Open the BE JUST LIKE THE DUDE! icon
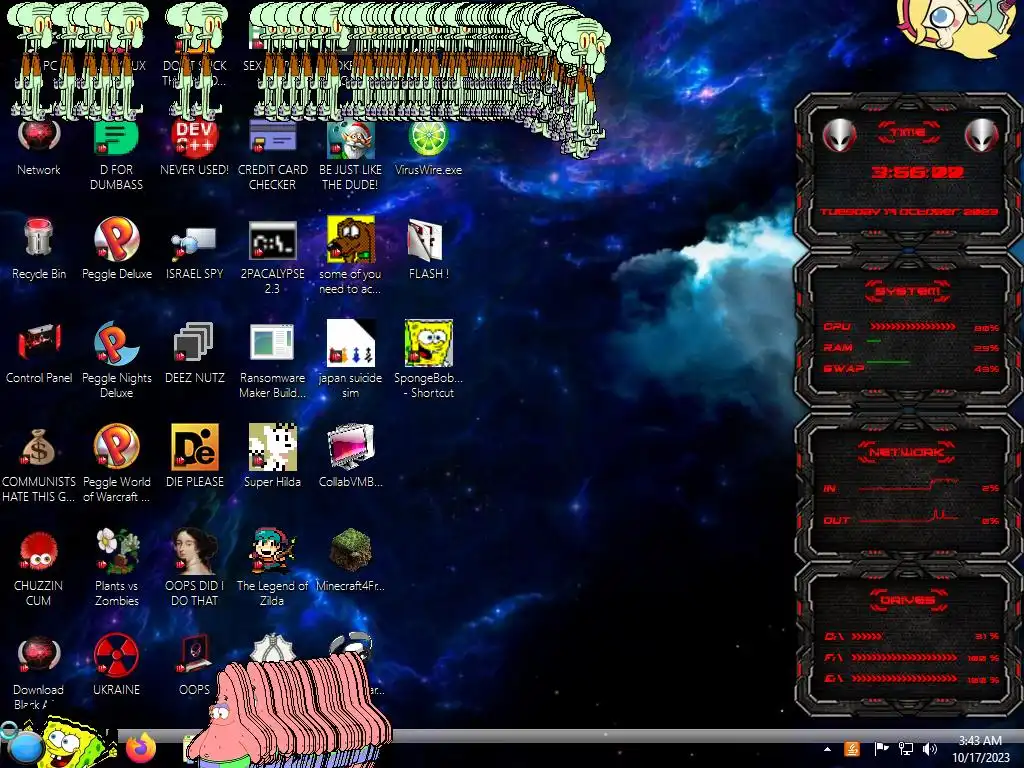1024x768 pixels. pos(350,155)
